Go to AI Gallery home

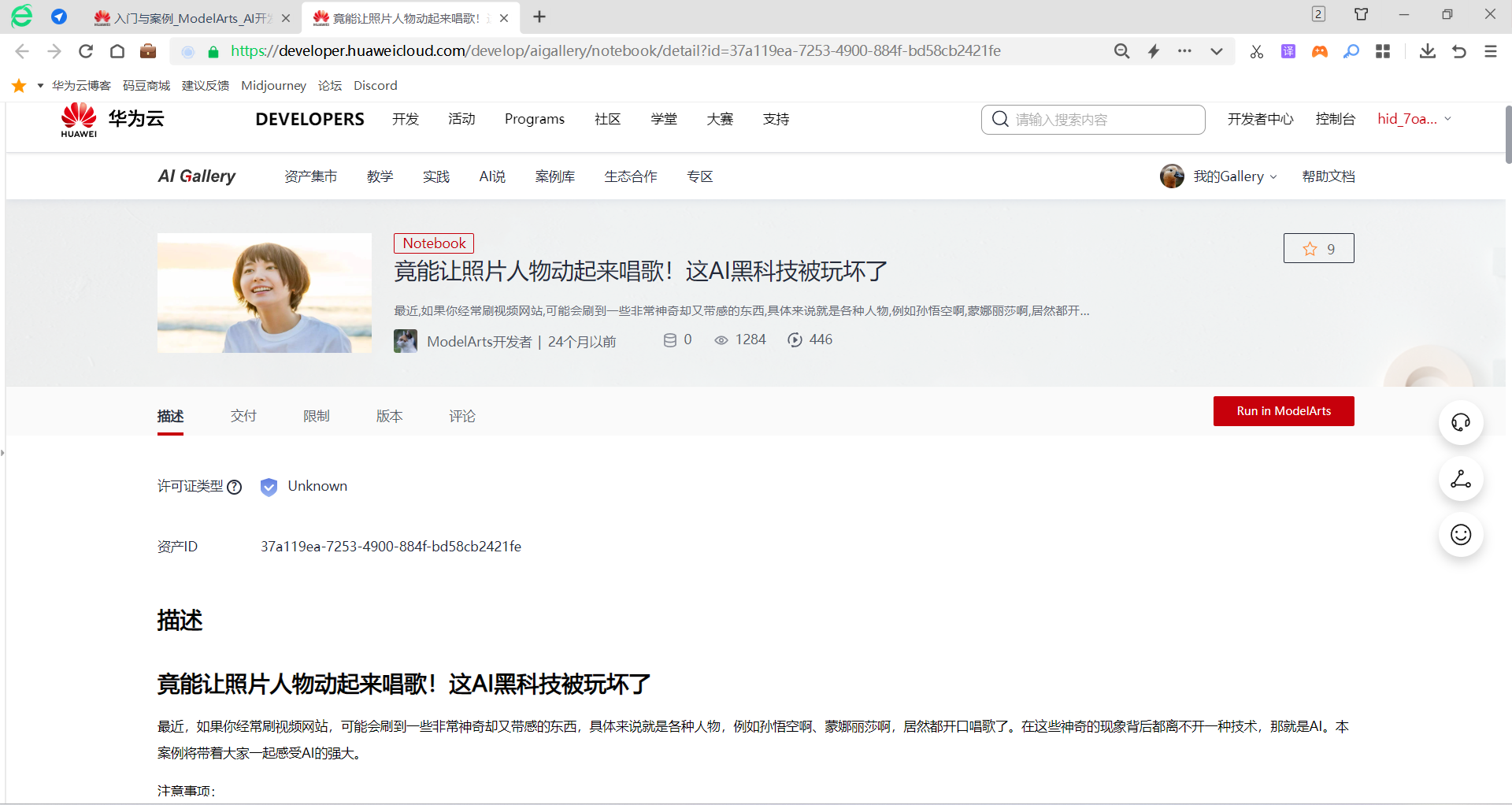(x=197, y=176)
